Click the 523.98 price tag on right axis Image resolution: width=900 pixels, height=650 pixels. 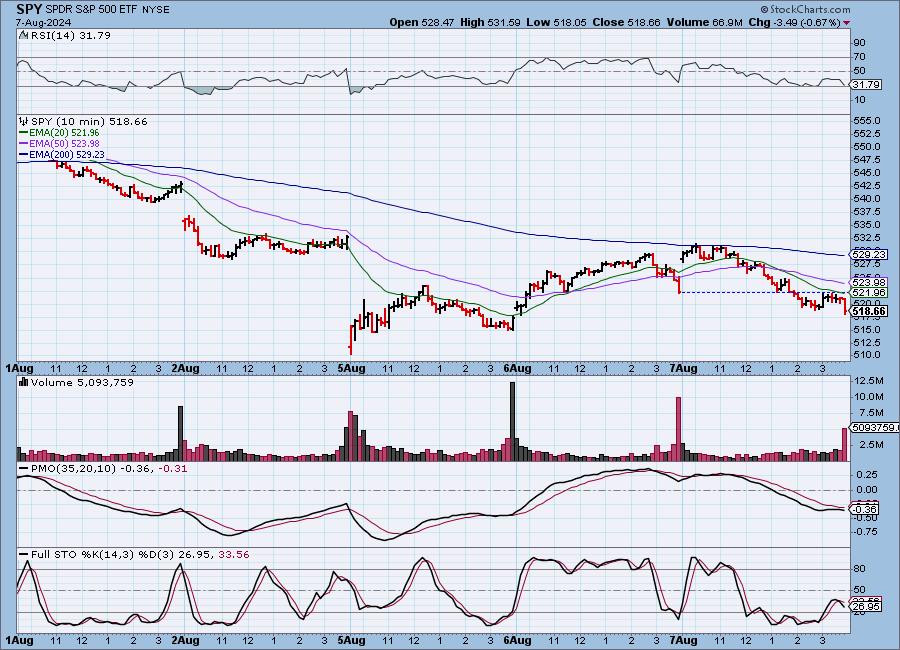tap(869, 283)
